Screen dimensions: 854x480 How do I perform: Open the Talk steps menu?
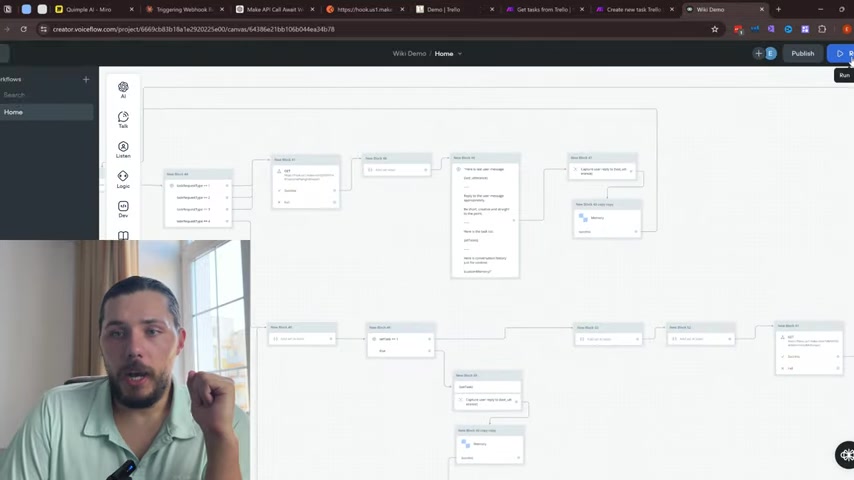pos(123,120)
